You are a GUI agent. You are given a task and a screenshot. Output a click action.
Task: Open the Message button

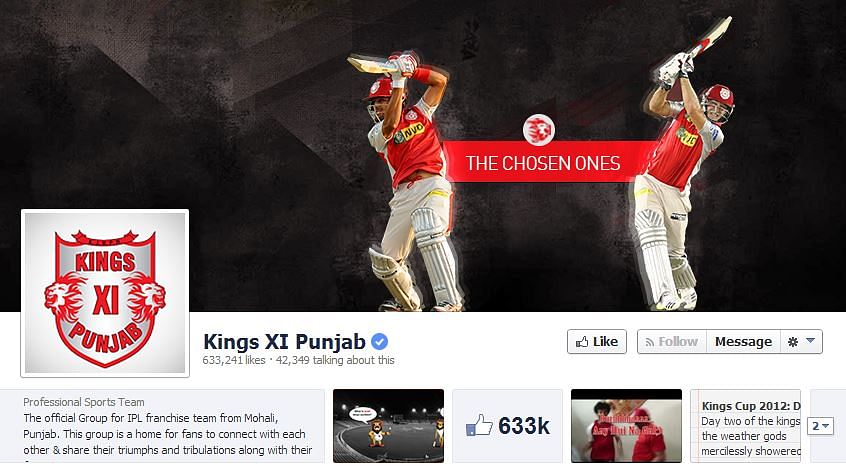click(x=743, y=341)
